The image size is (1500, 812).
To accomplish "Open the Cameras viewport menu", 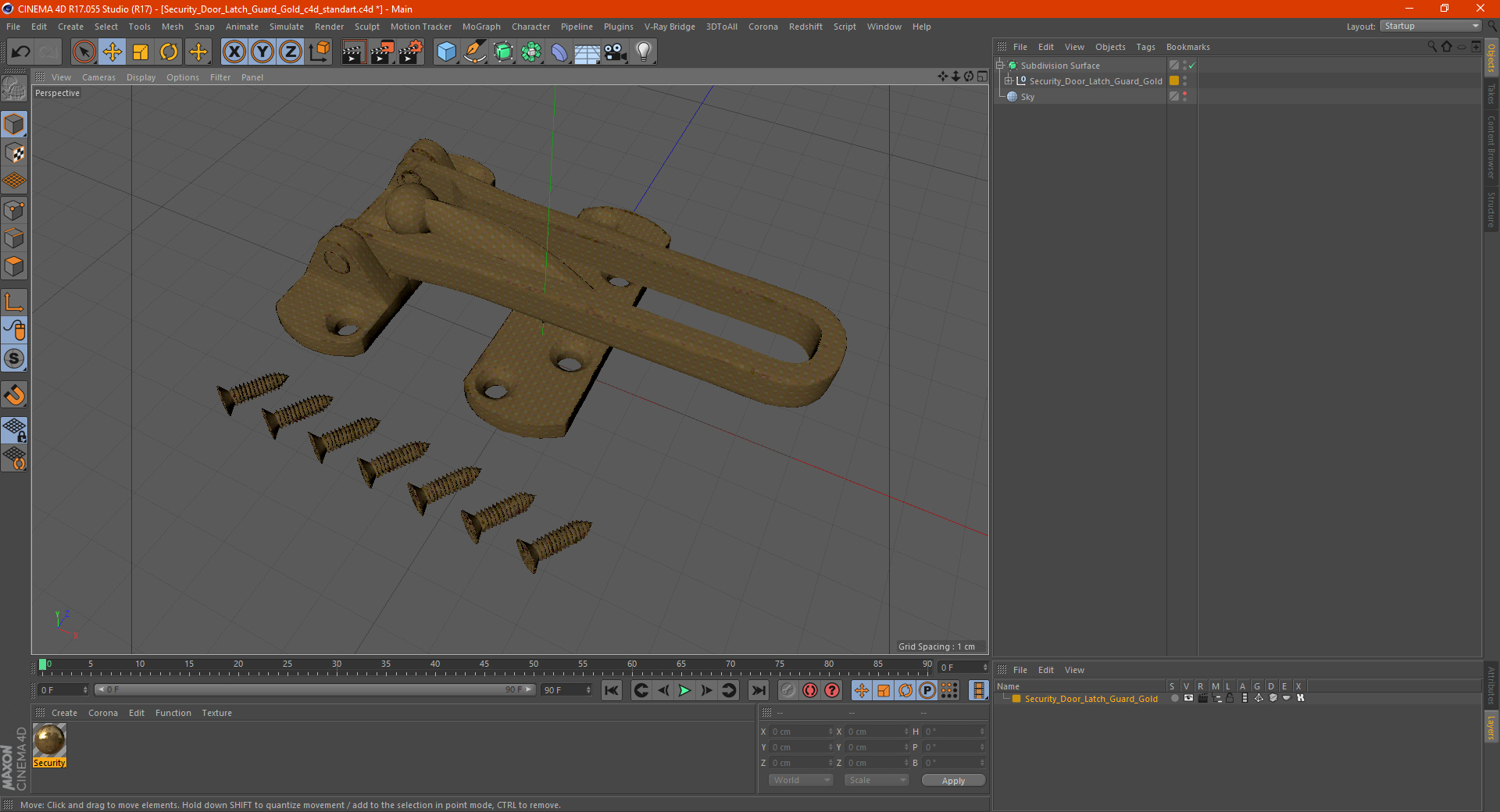I will [98, 77].
